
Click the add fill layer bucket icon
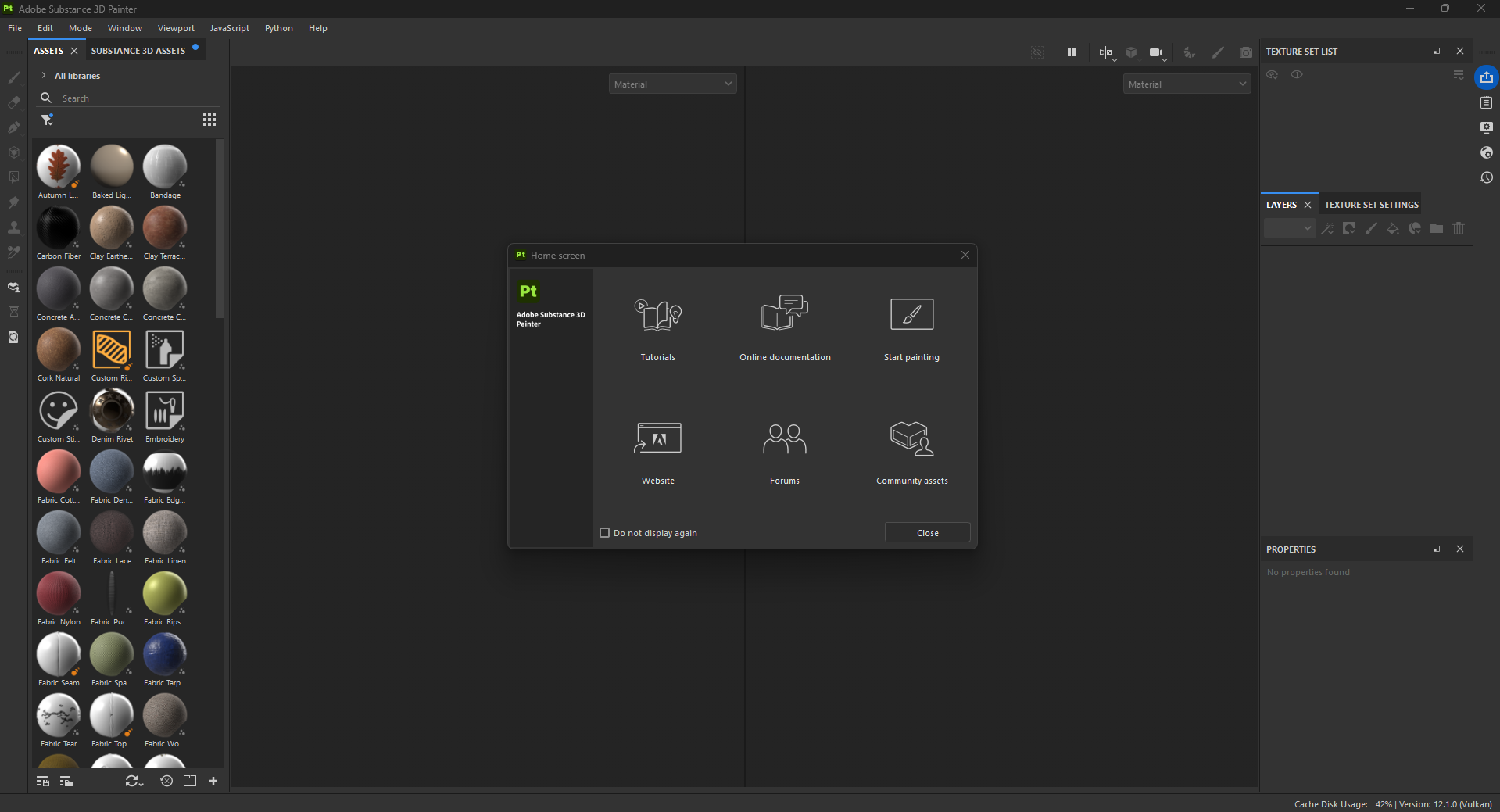[x=1393, y=228]
